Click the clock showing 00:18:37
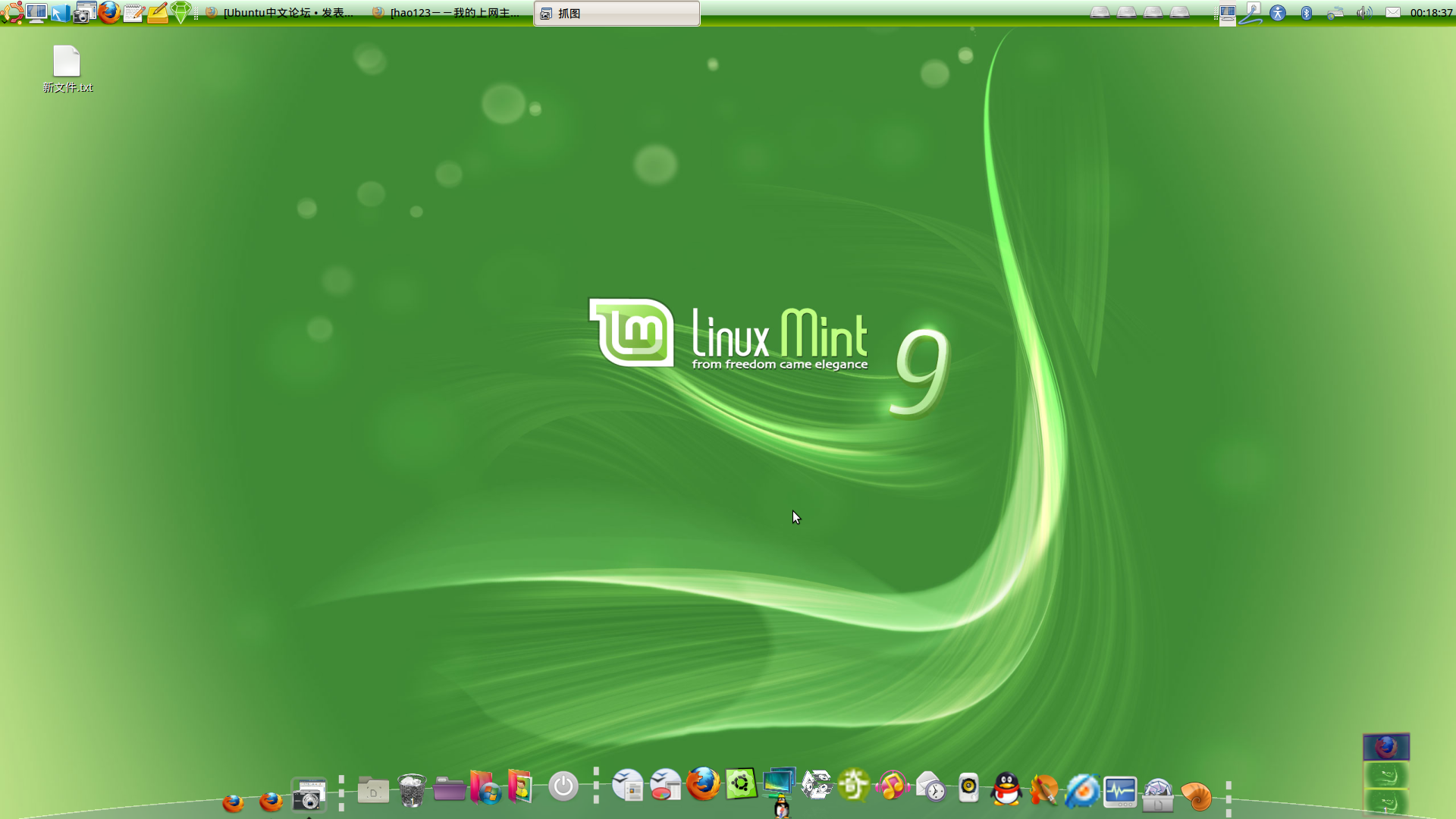The image size is (1456, 819). click(x=1431, y=13)
